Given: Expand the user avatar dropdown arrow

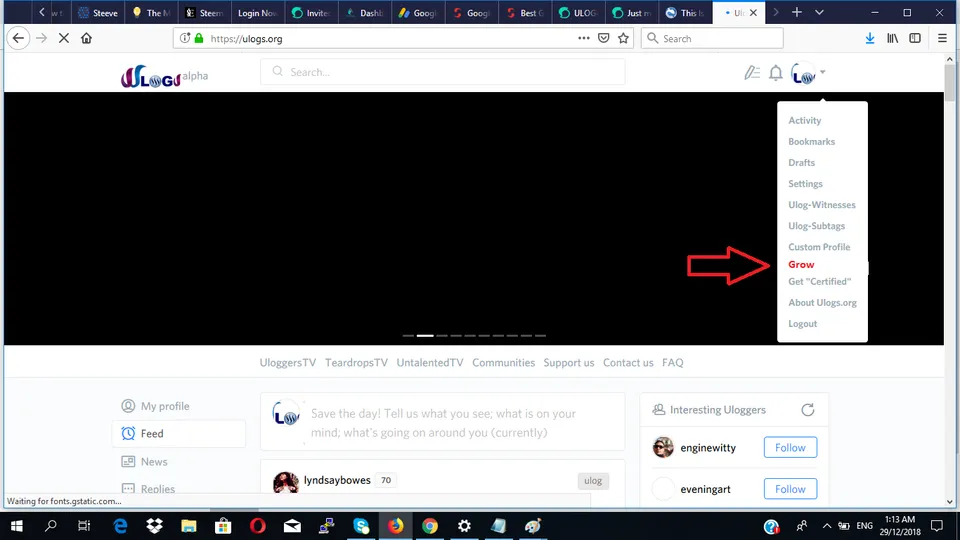Looking at the screenshot, I should [x=822, y=72].
